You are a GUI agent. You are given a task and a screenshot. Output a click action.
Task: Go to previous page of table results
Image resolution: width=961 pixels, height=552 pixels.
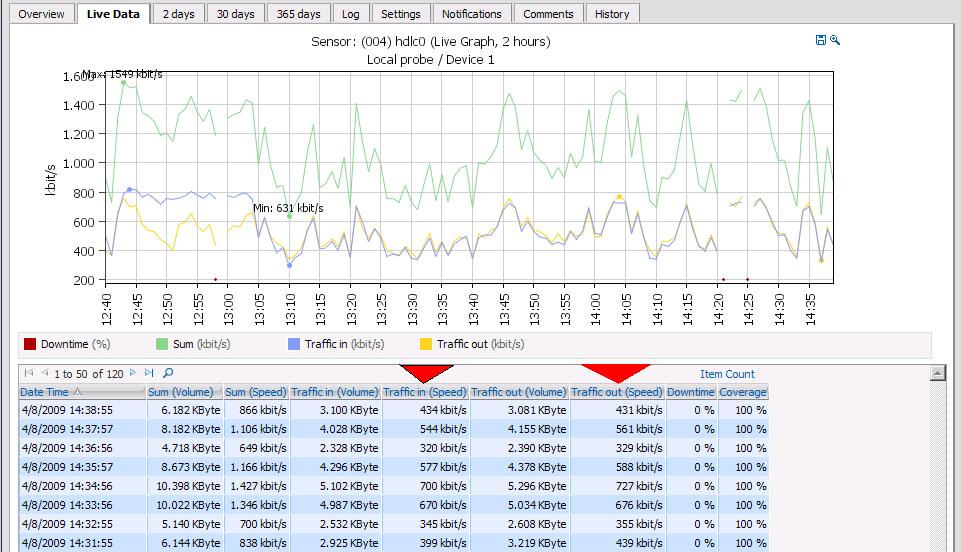tap(44, 374)
